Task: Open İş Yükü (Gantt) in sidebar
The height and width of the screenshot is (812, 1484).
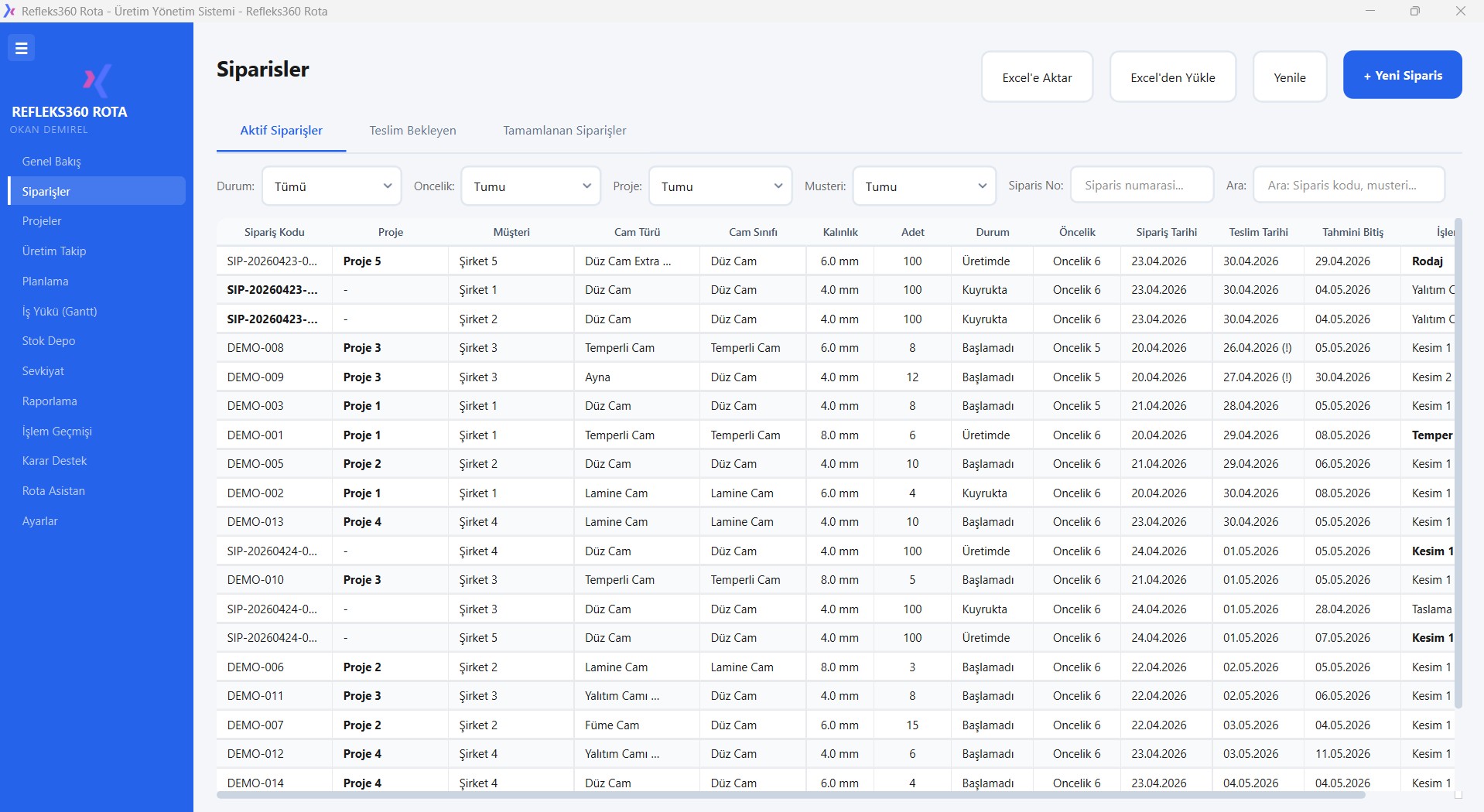Action: (60, 312)
